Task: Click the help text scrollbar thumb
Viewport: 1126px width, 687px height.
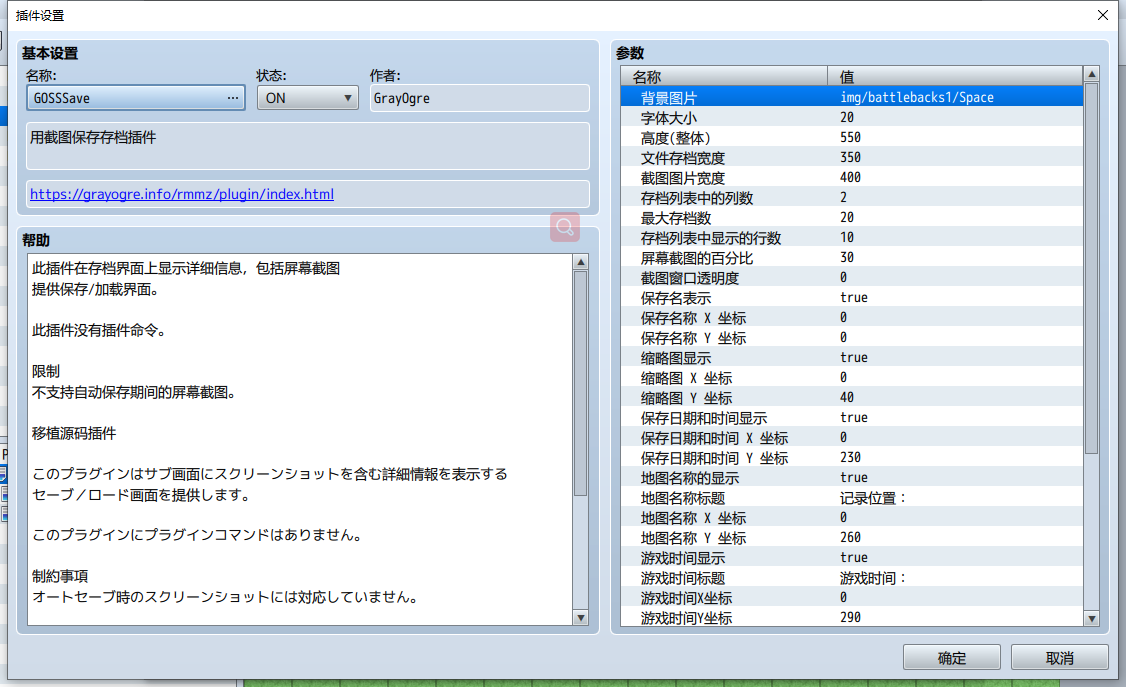Action: (581, 383)
